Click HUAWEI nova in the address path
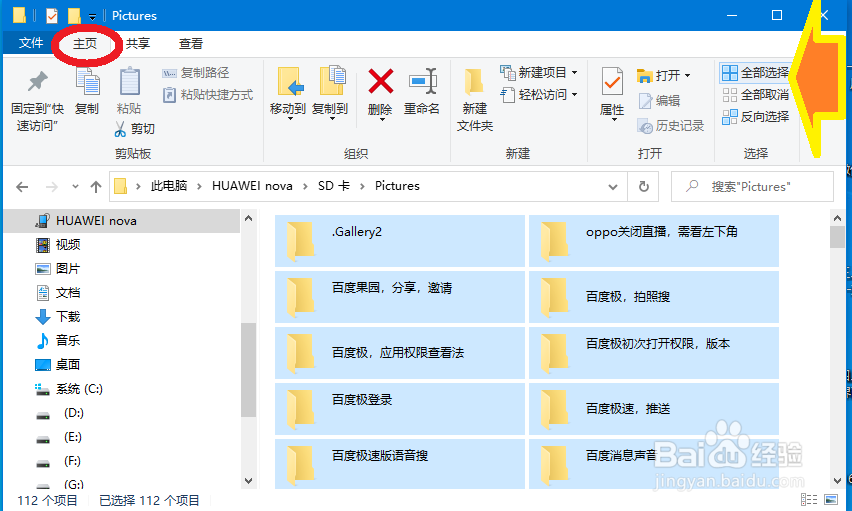 point(252,186)
